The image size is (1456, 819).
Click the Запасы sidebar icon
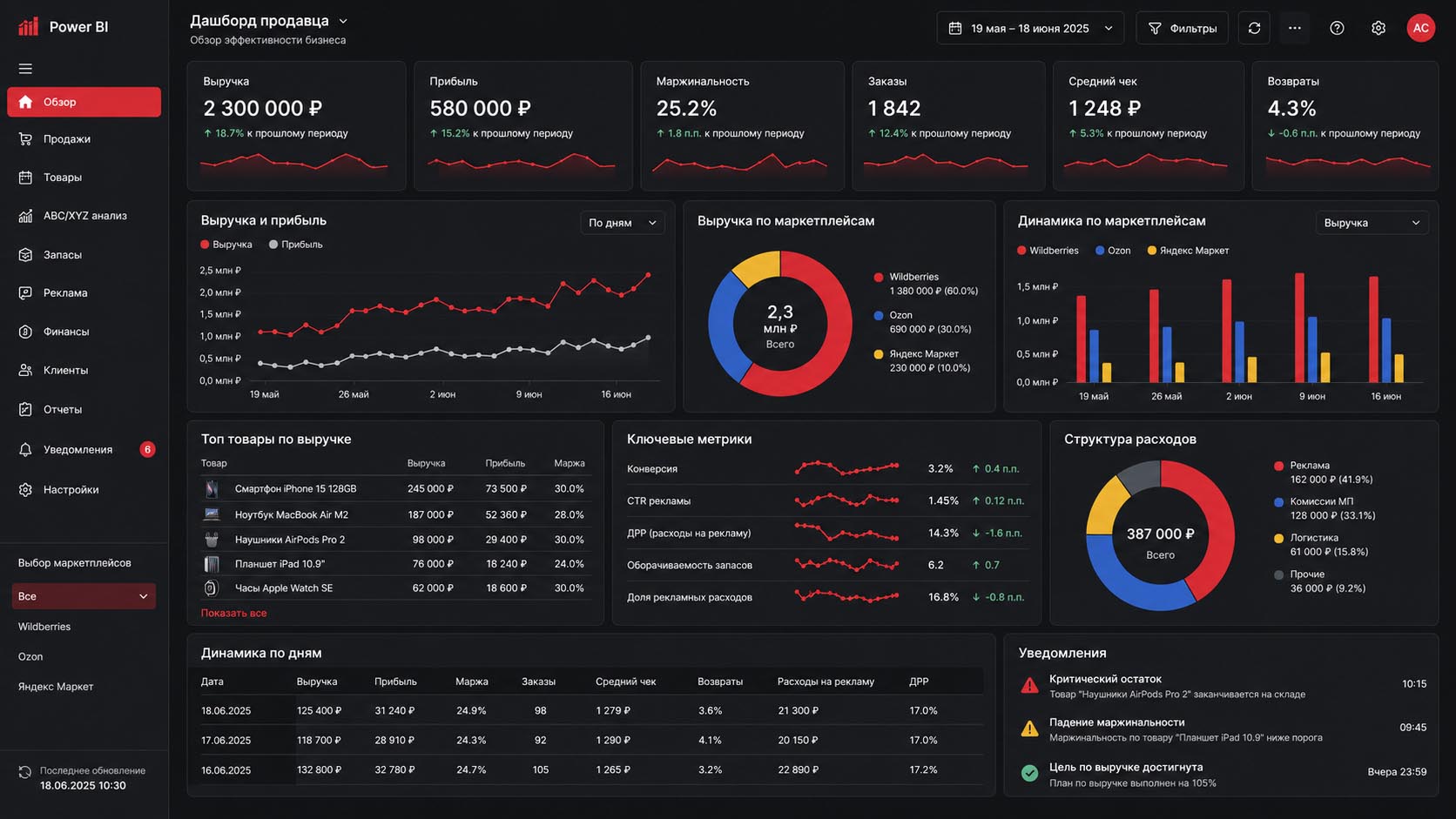click(25, 255)
